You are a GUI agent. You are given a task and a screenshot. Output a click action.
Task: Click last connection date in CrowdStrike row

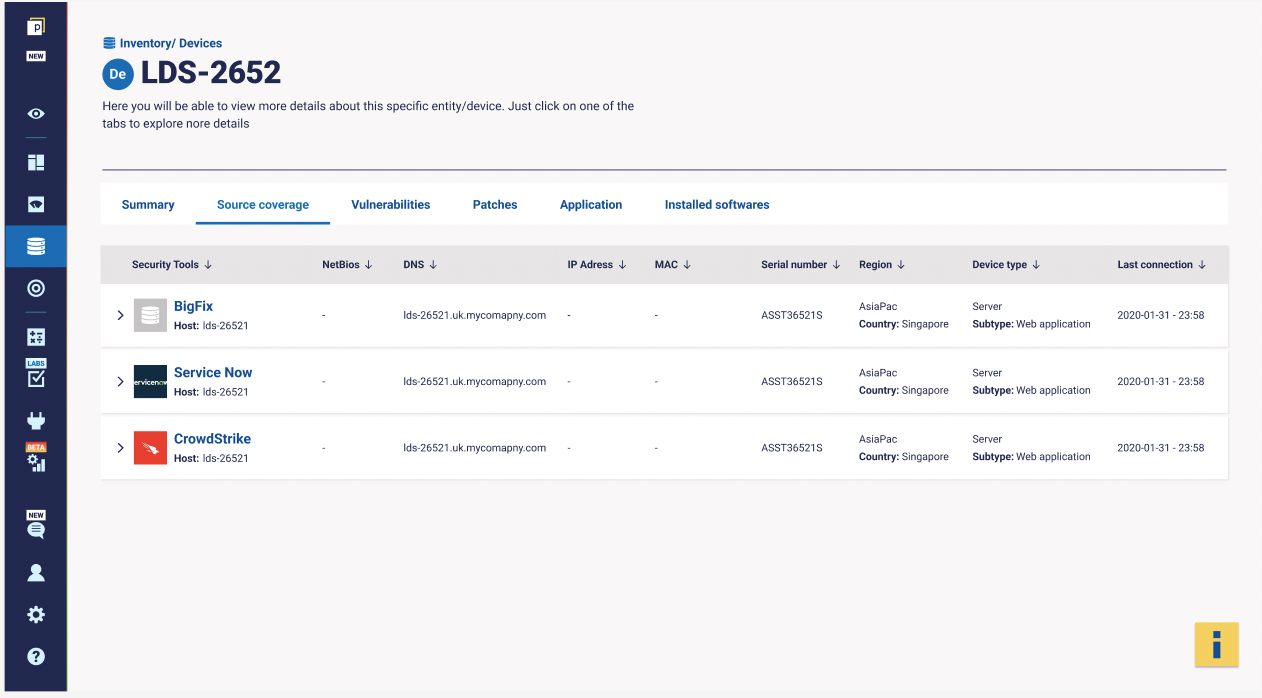coord(1161,447)
